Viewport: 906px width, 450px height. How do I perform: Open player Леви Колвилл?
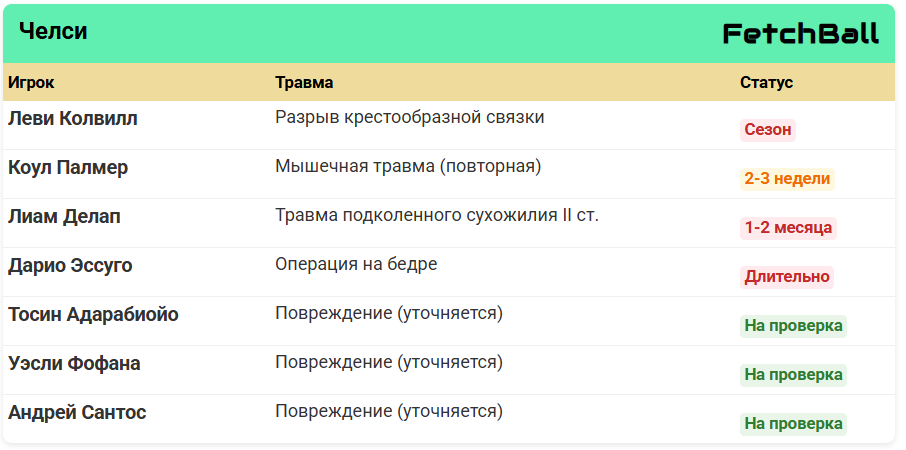pyautogui.click(x=73, y=118)
